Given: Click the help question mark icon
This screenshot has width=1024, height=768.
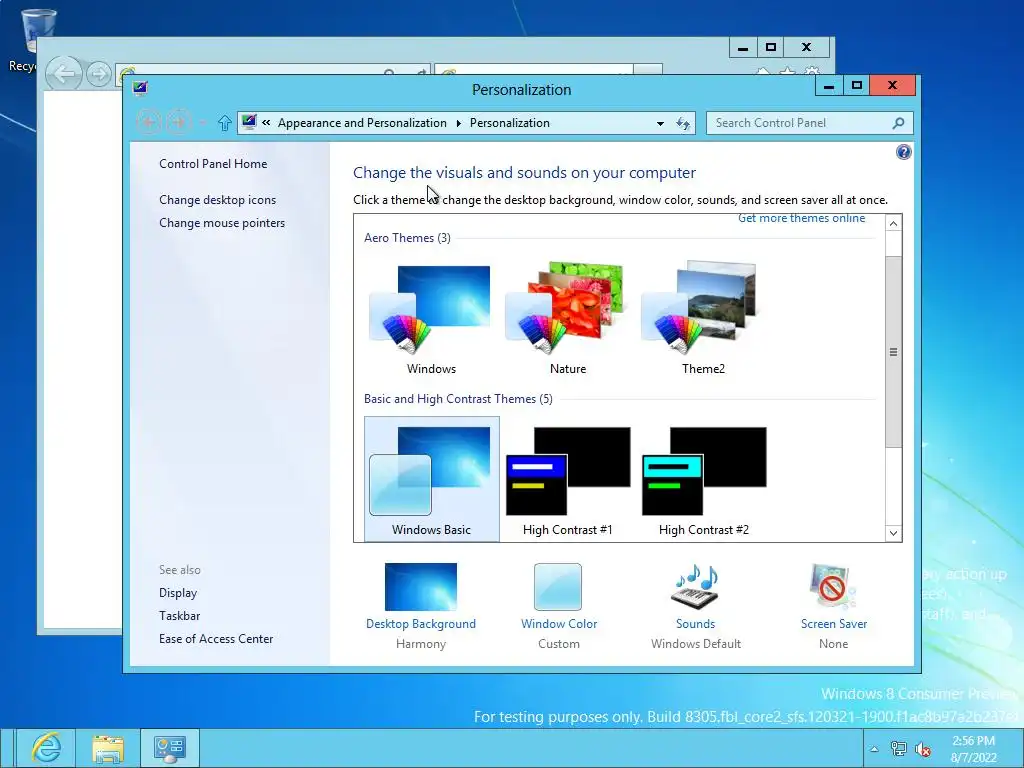Looking at the screenshot, I should click(x=903, y=152).
